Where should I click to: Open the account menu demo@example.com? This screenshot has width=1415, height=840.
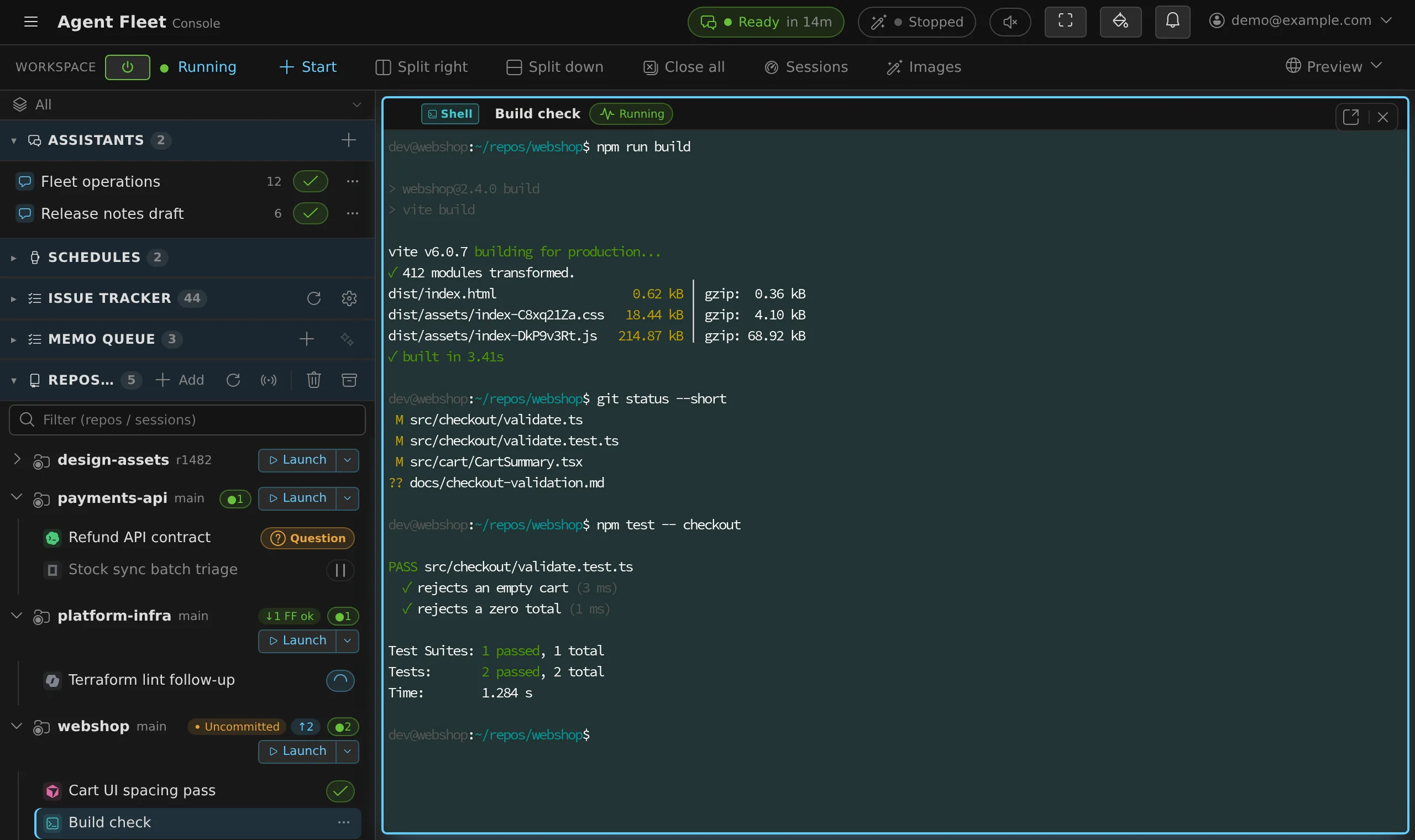point(1300,21)
